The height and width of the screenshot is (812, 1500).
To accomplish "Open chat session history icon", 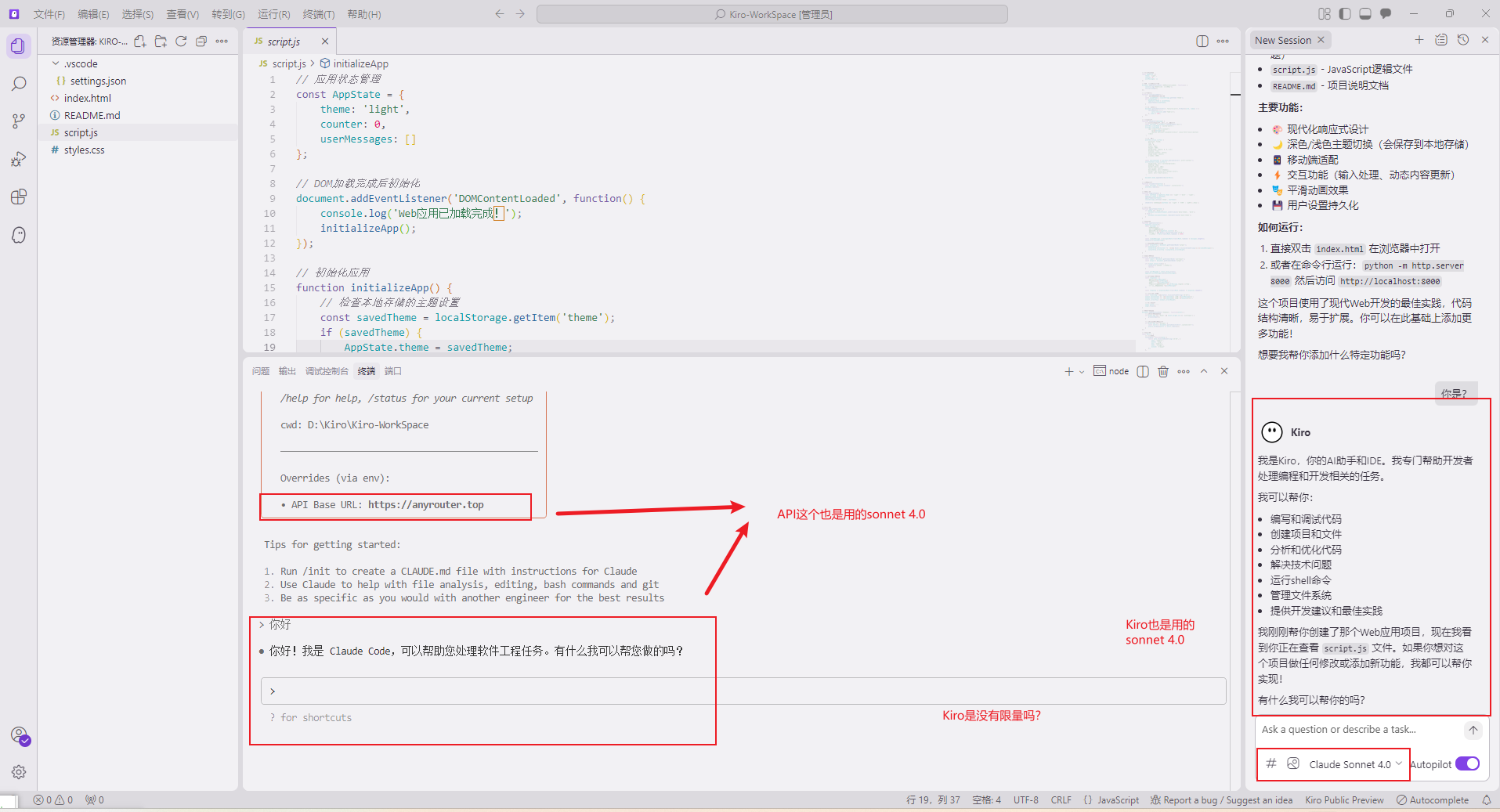I will coord(1462,40).
